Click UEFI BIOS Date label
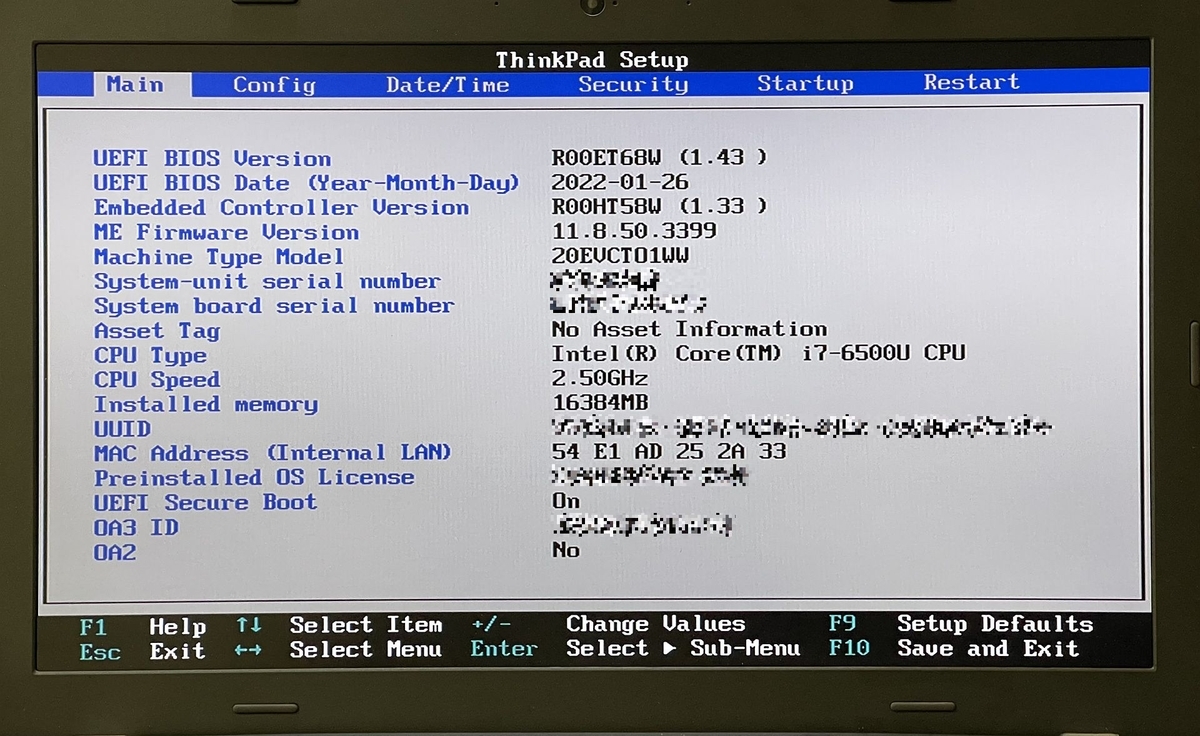Screen dimensions: 1200x736 (x=307, y=183)
